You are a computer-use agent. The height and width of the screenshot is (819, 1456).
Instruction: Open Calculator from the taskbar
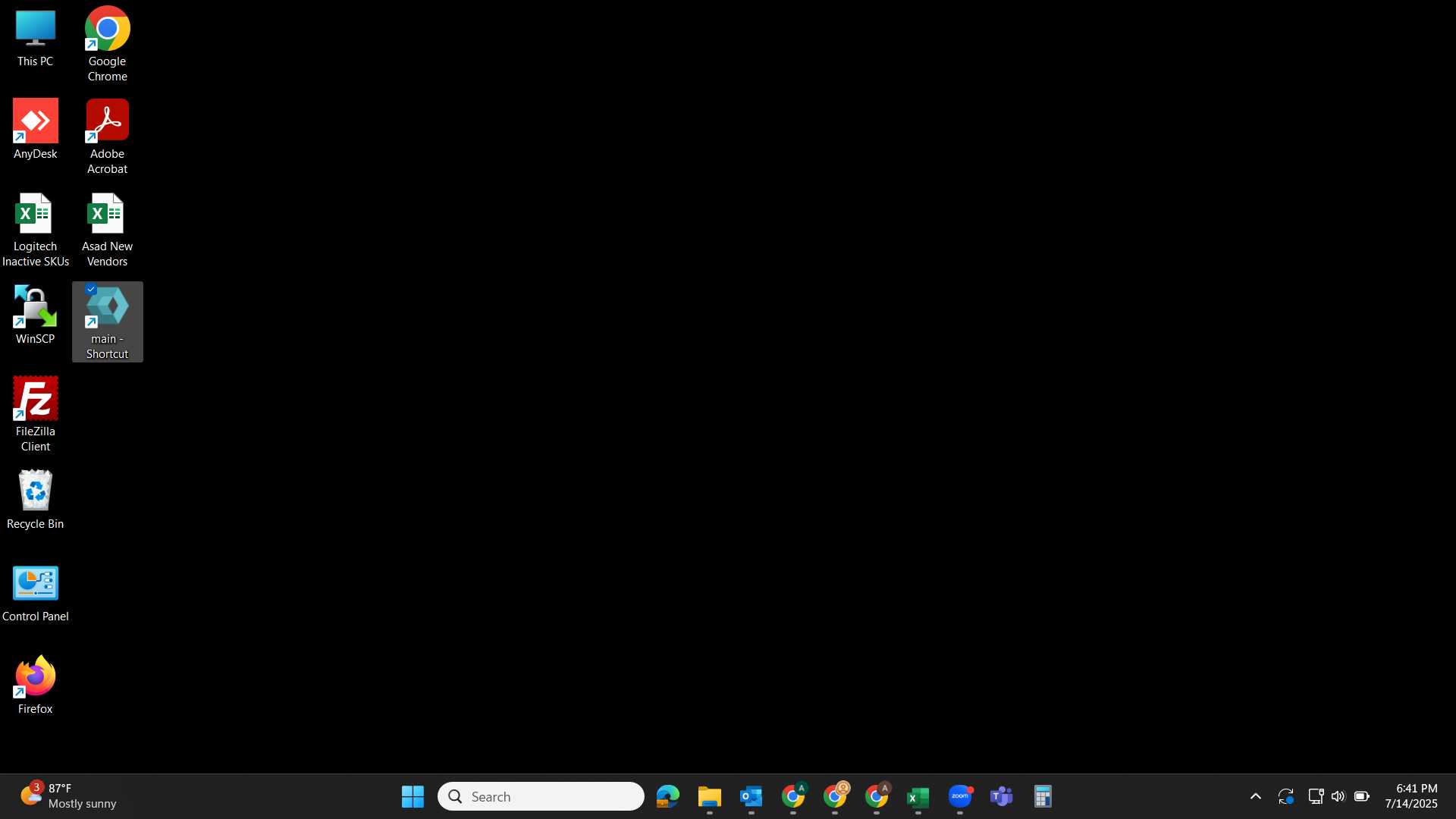1043,796
